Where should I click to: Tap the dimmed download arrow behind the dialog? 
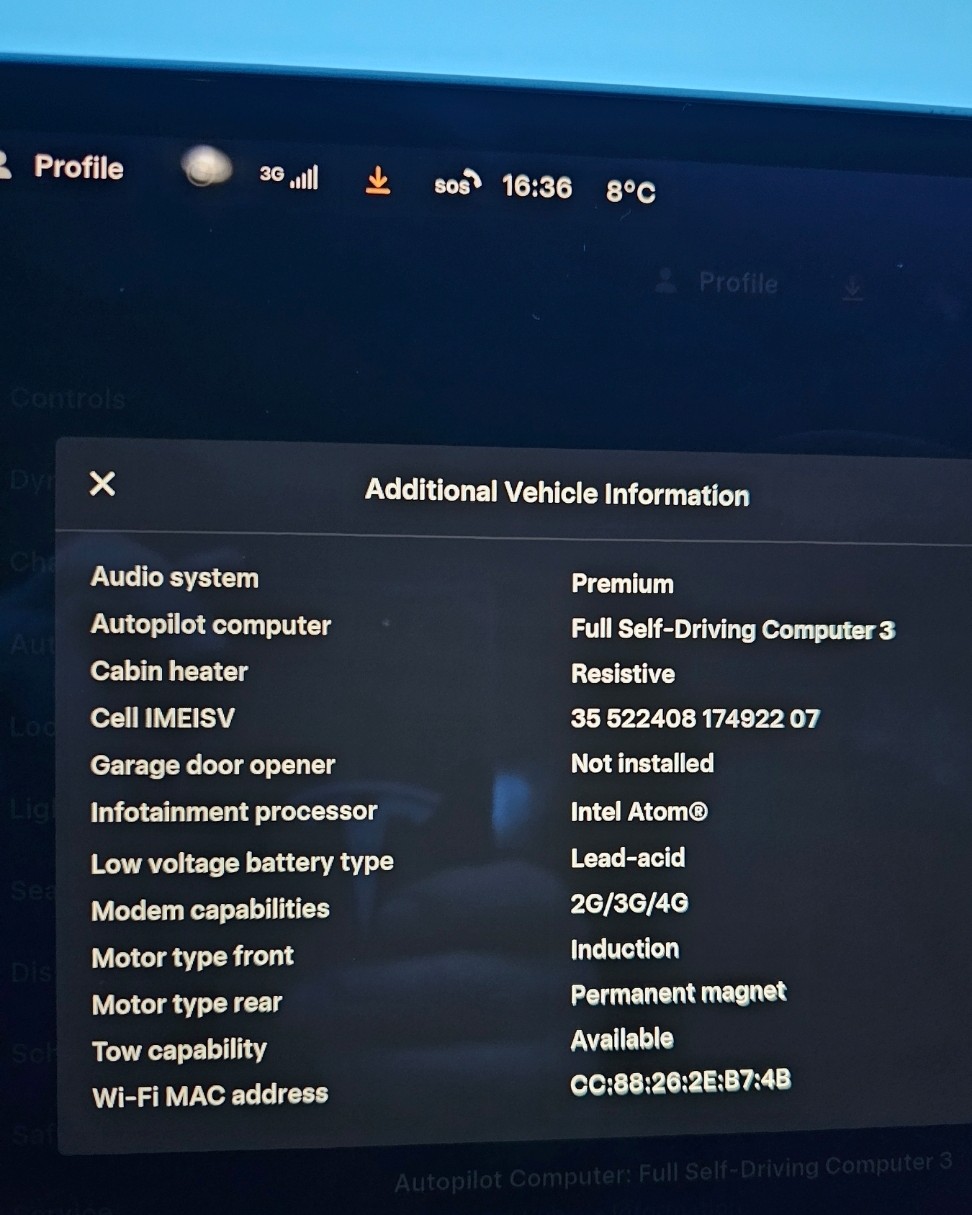(851, 290)
